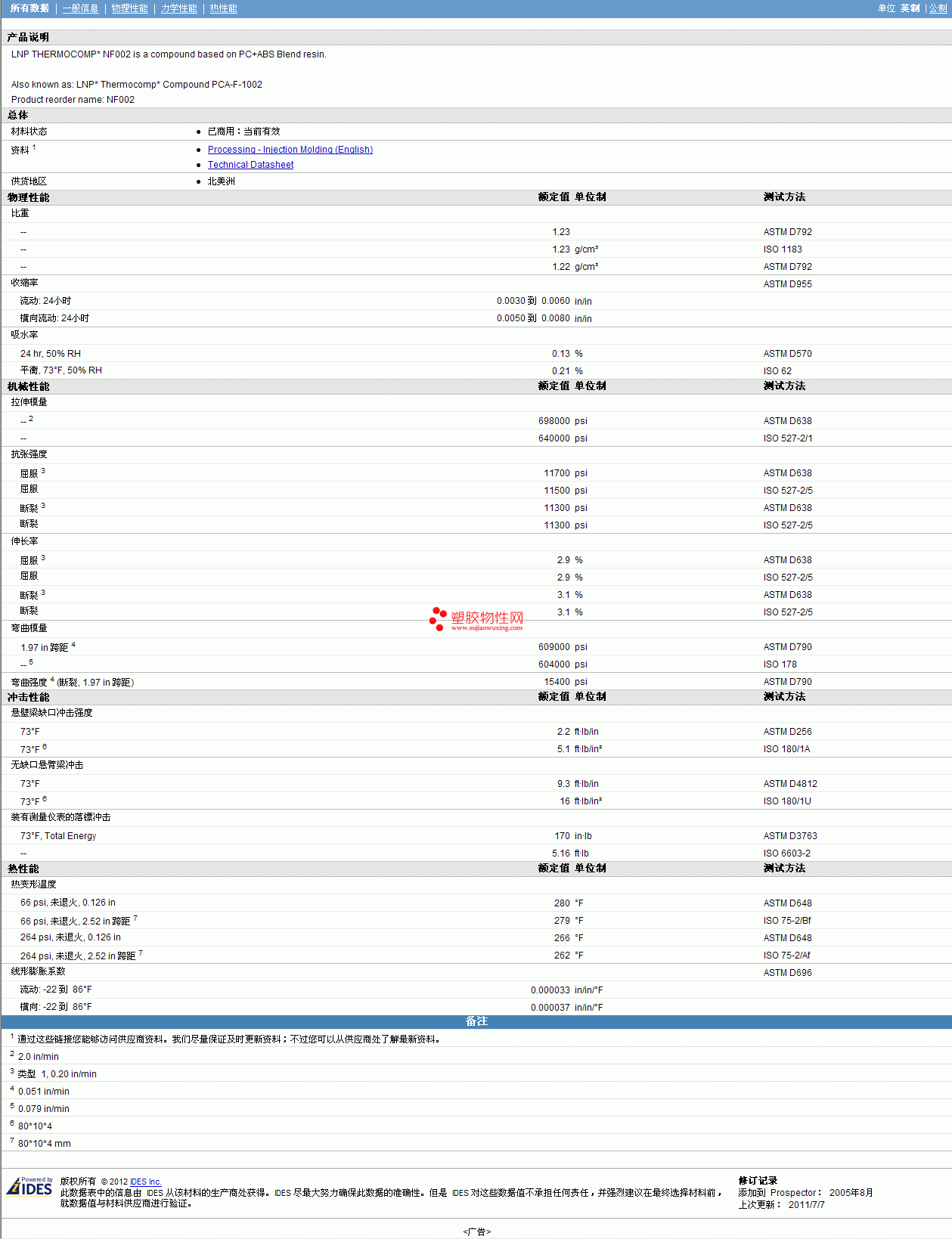The image size is (952, 1239).
Task: Click the 伸长率 property label
Action: 24,541
